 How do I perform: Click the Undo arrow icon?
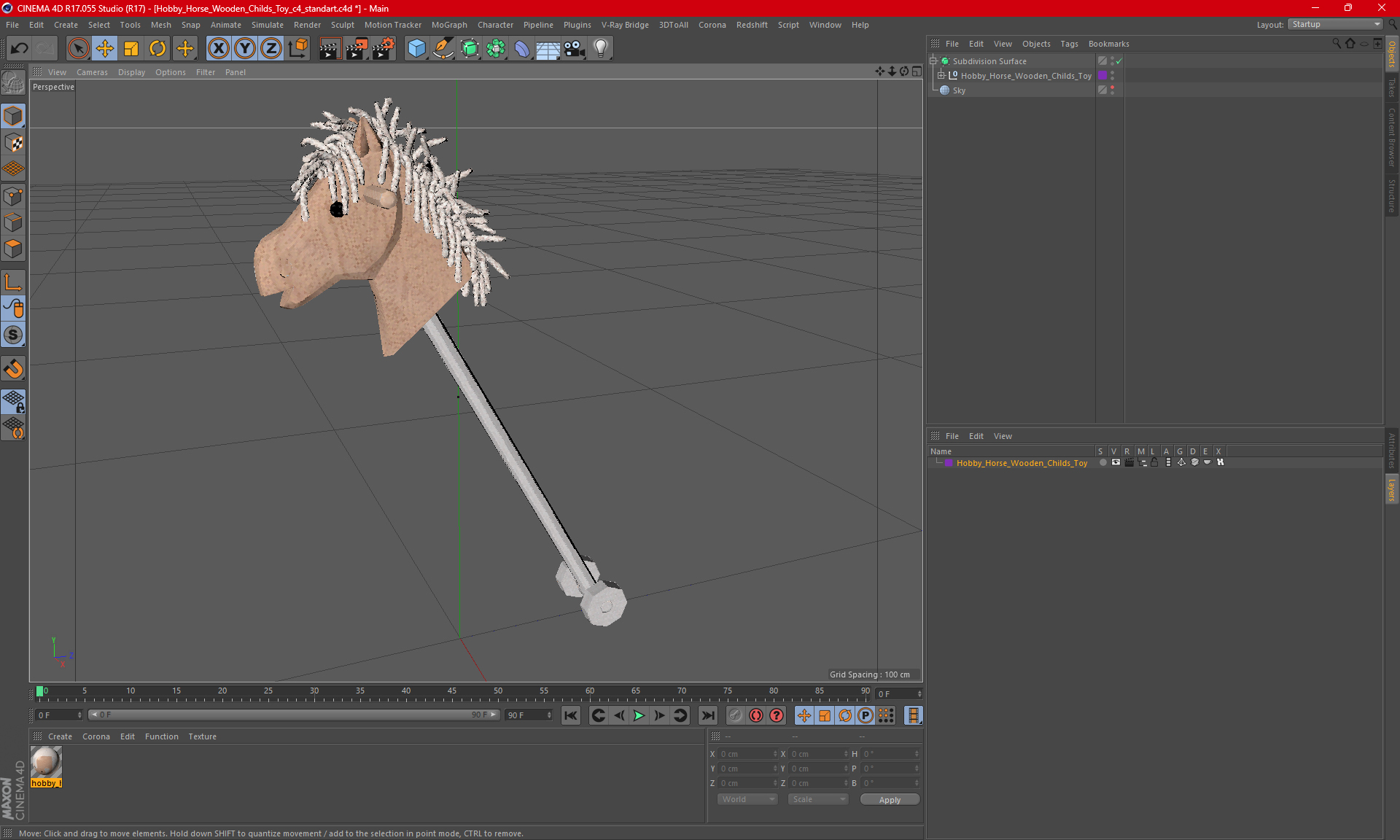[20, 48]
